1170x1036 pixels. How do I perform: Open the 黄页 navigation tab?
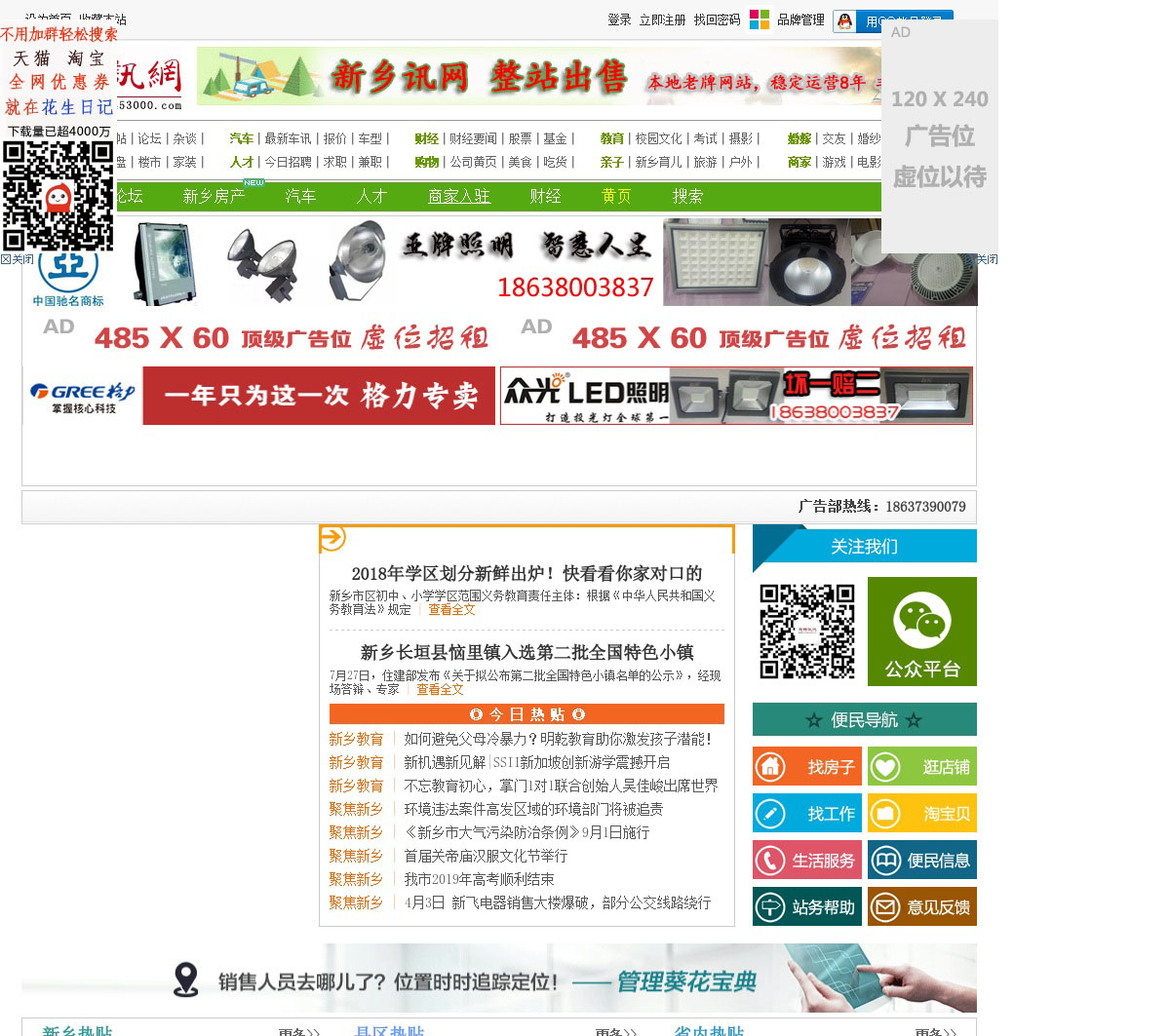click(616, 196)
